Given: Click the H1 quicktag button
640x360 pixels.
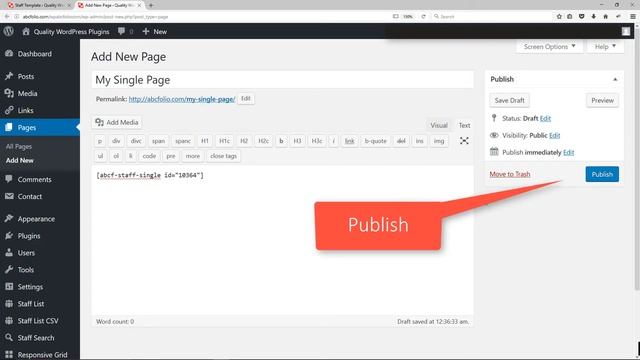Looking at the screenshot, I should 204,141.
